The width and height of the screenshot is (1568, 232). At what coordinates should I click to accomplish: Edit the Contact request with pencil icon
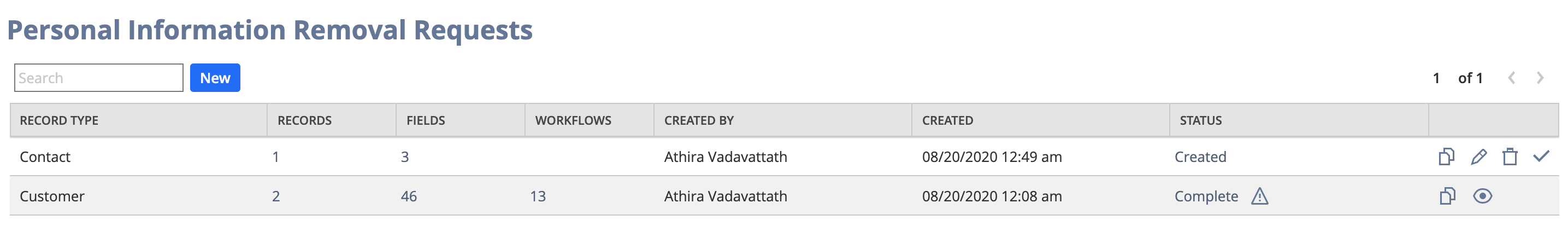(x=1478, y=156)
